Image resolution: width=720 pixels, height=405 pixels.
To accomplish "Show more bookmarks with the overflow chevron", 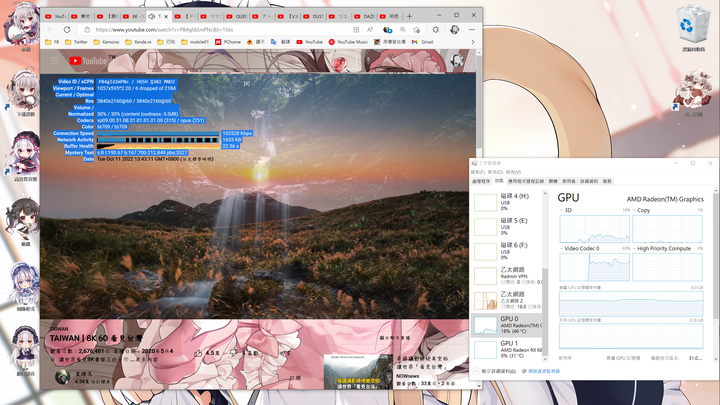I will [x=472, y=42].
